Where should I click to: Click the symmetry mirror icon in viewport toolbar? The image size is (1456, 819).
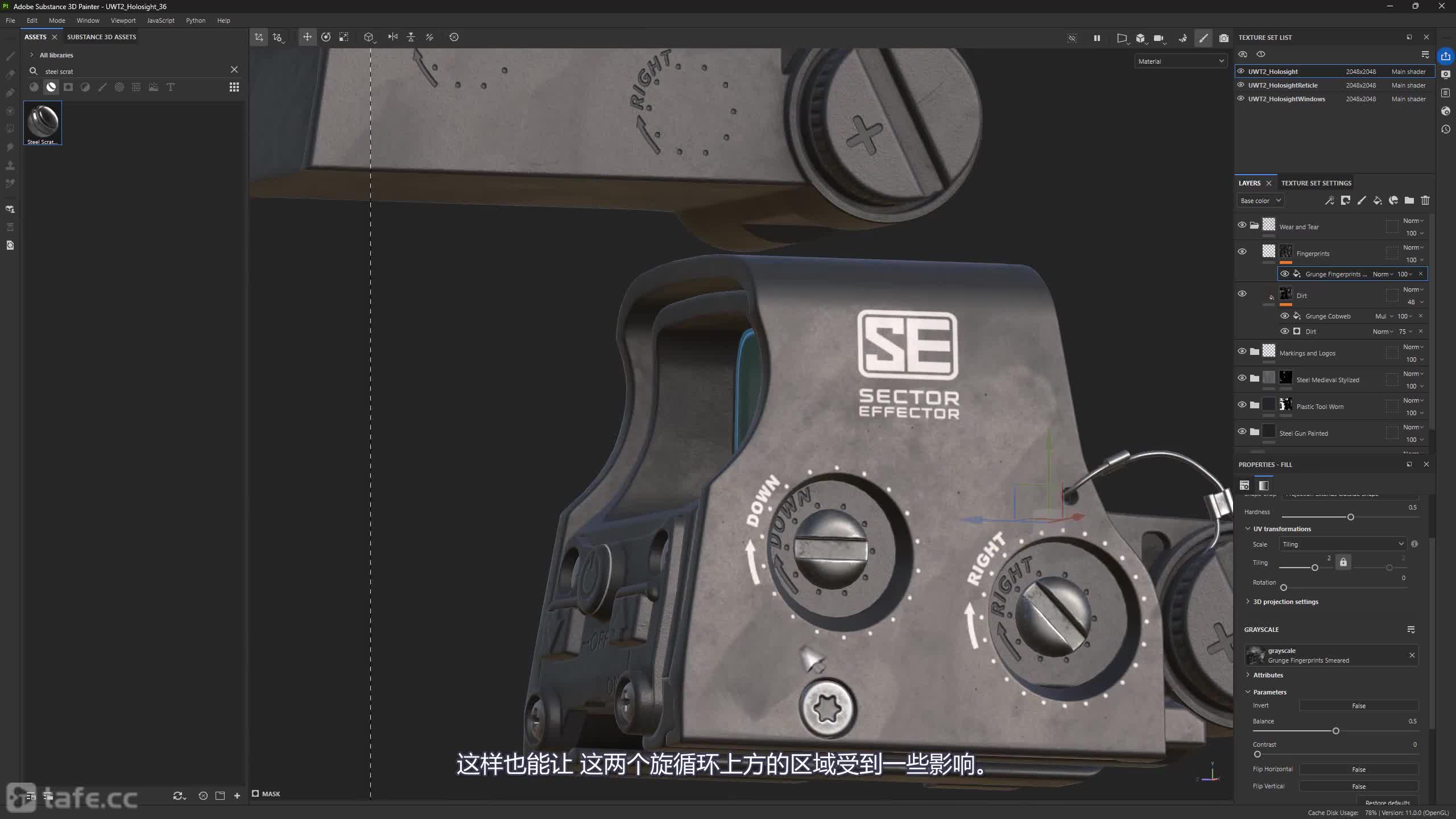tap(392, 37)
